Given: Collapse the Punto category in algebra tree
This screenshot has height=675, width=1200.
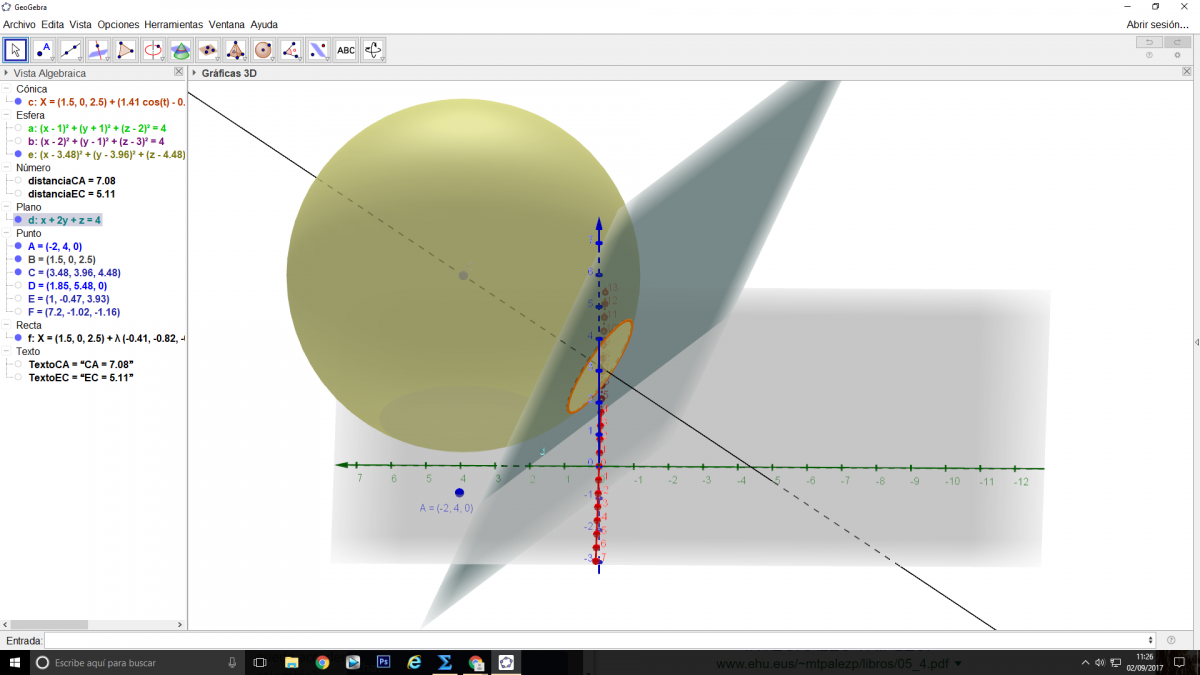Looking at the screenshot, I should [8, 233].
